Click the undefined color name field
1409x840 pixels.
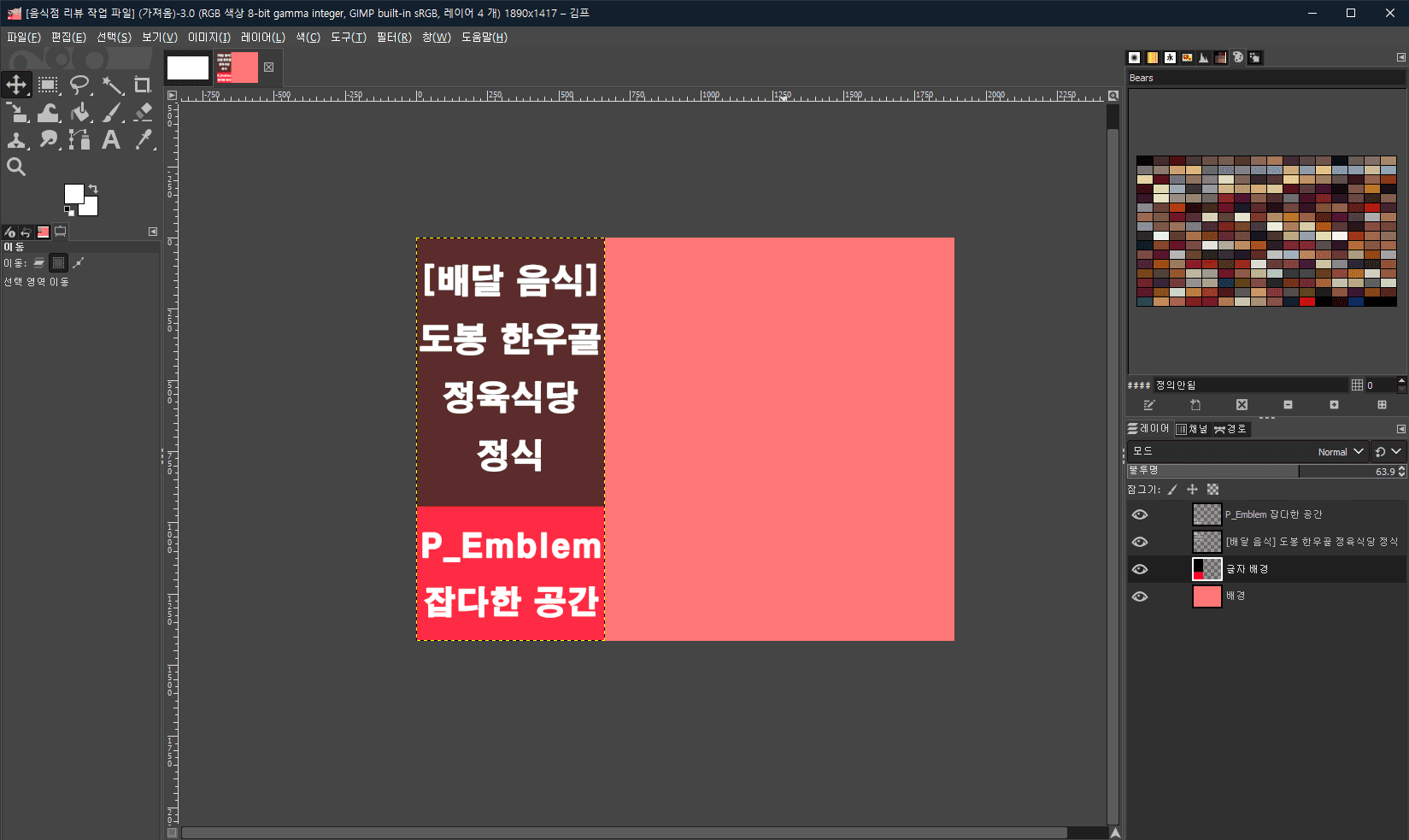[1250, 385]
